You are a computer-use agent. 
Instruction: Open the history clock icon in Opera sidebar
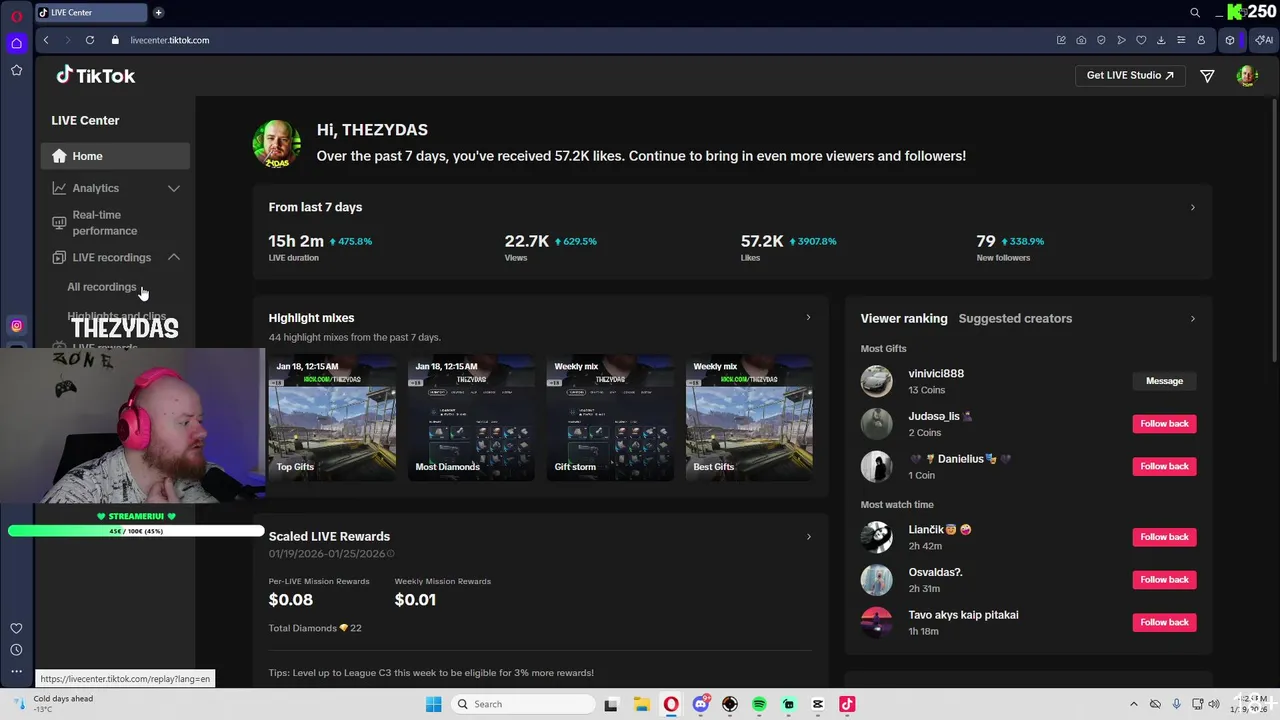click(x=16, y=650)
